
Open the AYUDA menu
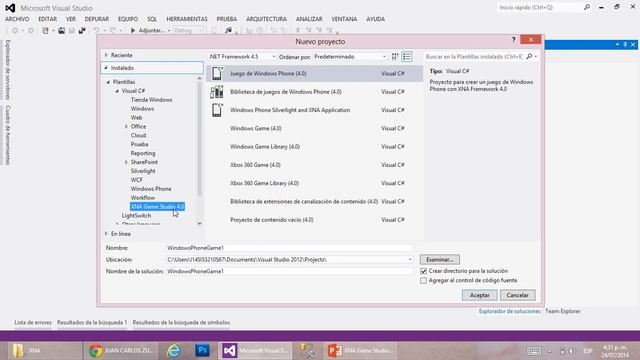click(x=376, y=19)
